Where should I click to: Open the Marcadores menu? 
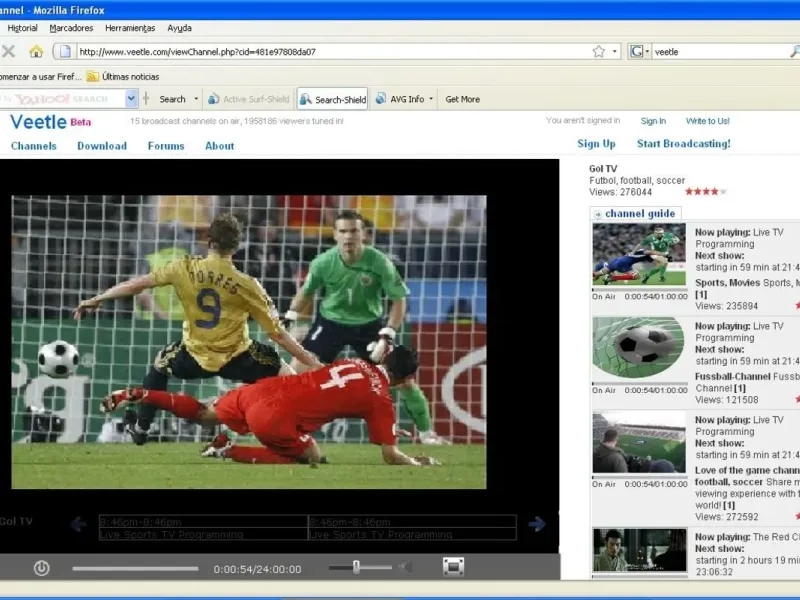click(x=71, y=28)
